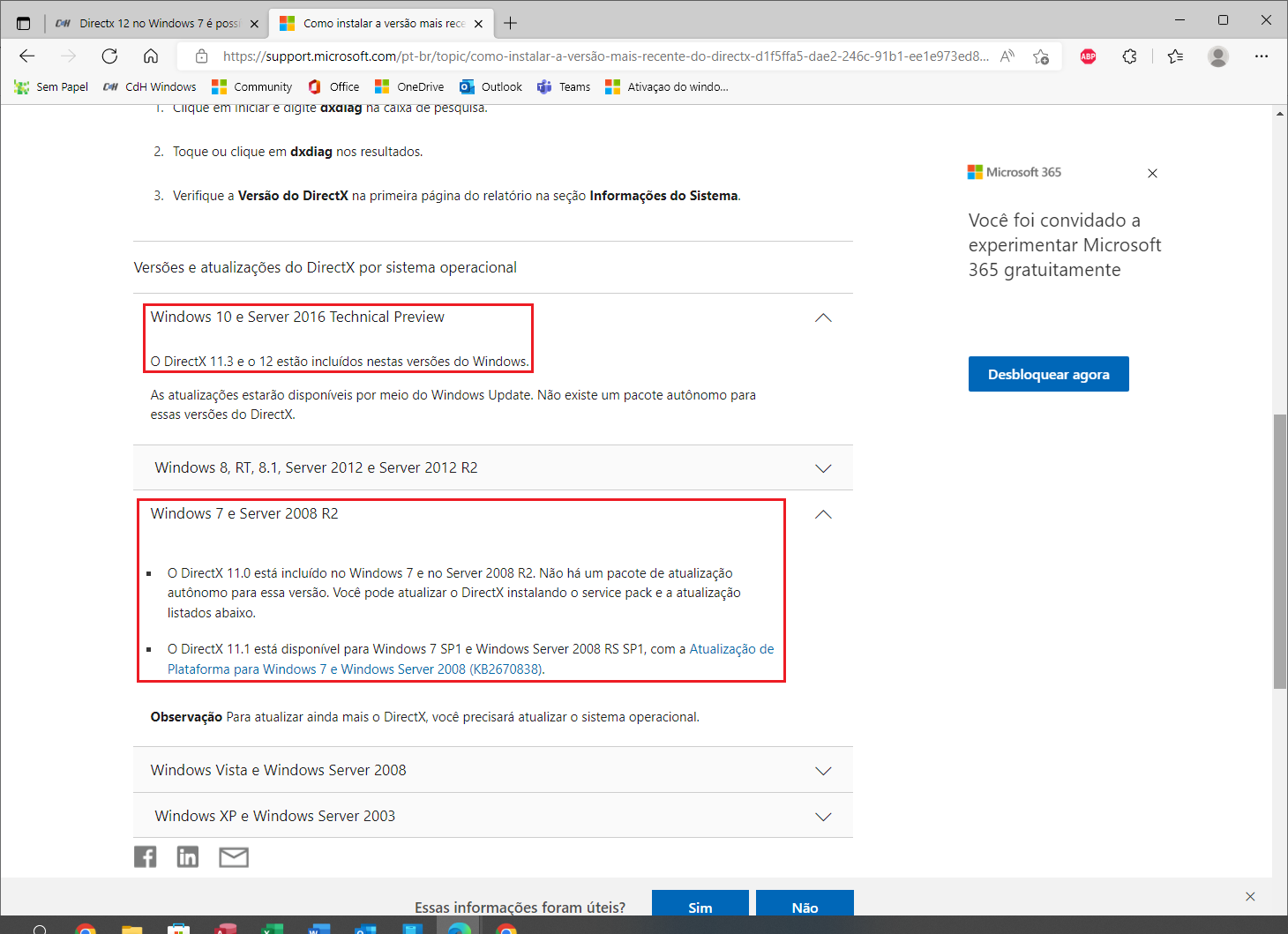Open the Sem Papel bookmark
Image resolution: width=1288 pixels, height=934 pixels.
point(51,87)
